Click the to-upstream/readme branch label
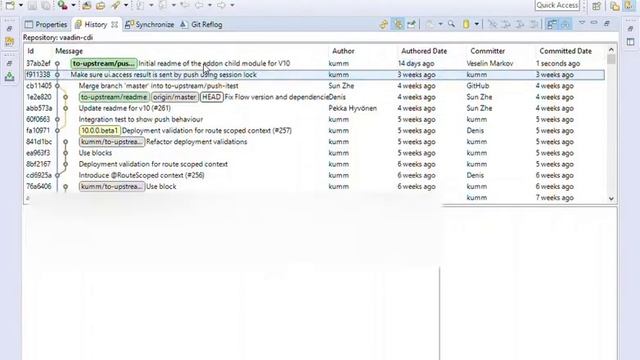Screen dimensions: 640x360 coord(114,97)
